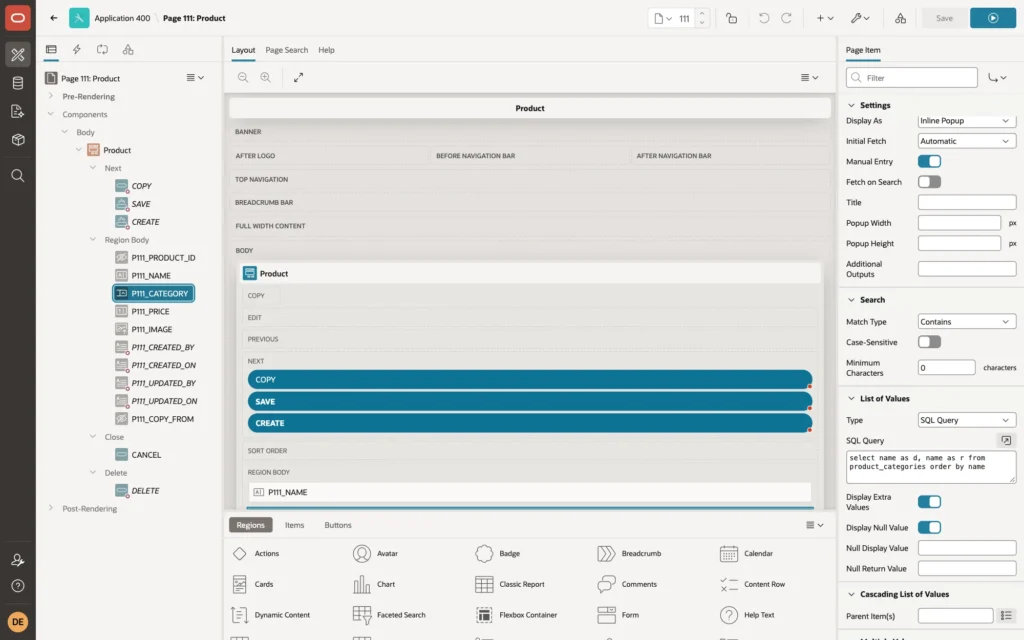1024x640 pixels.
Task: Toggle the Fetch on Search switch
Action: click(929, 182)
